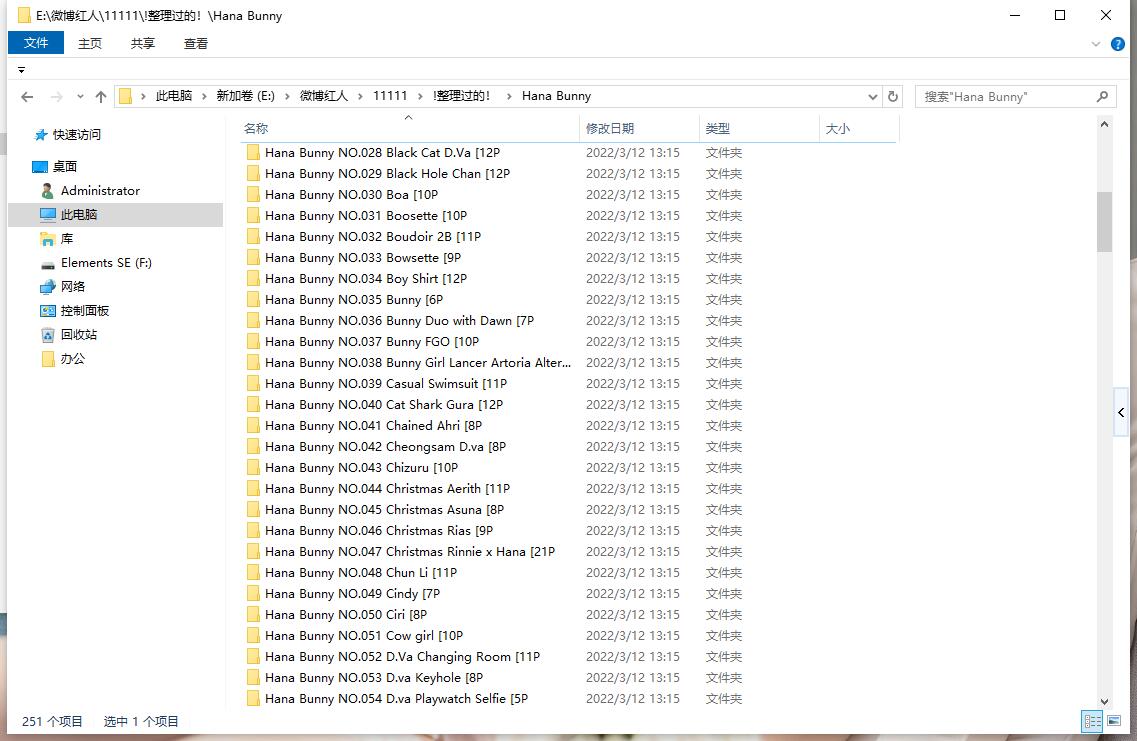1137x741 pixels.
Task: Expand breadcrumb arrow after 此电脑
Action: pyautogui.click(x=204, y=96)
